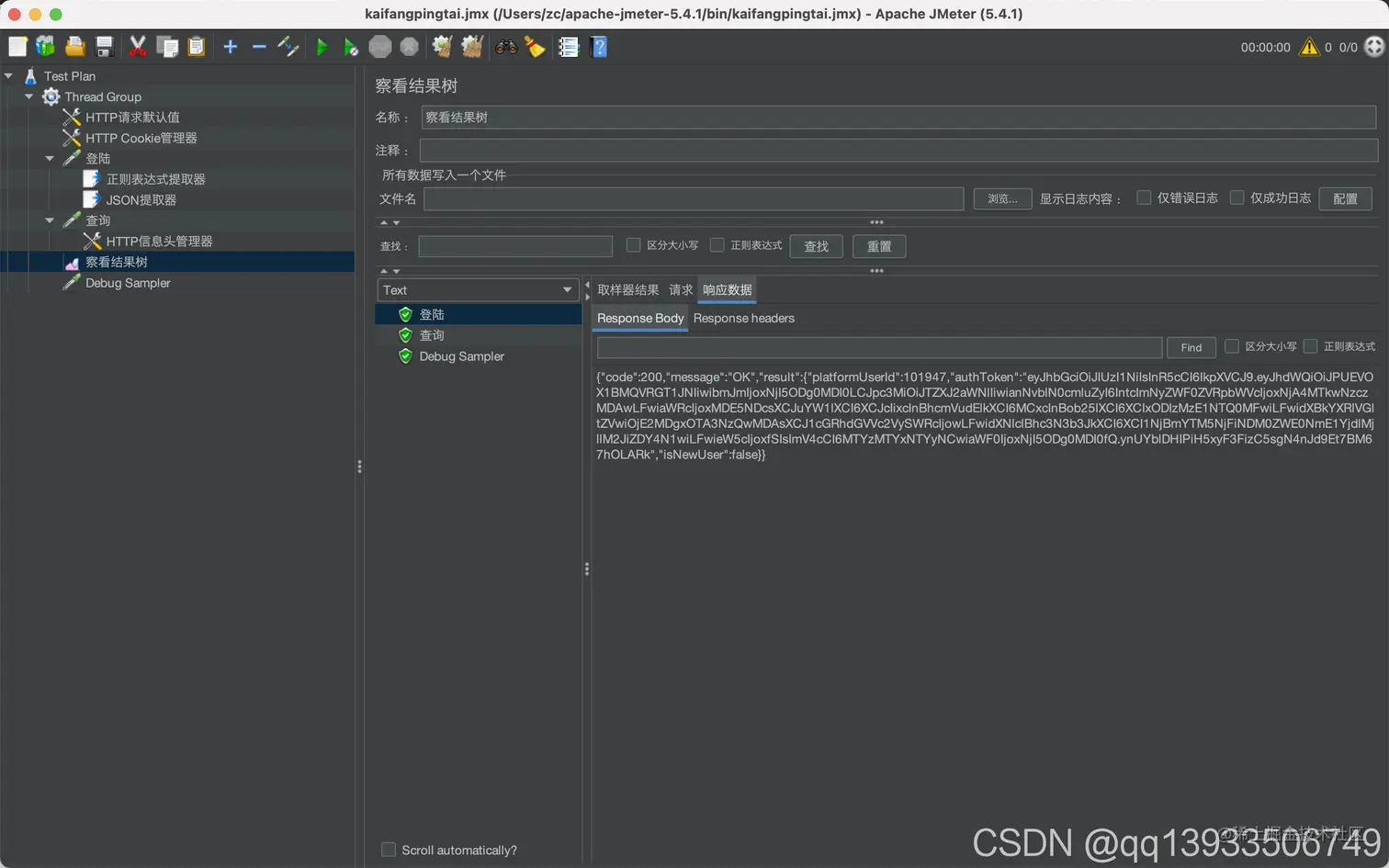The width and height of the screenshot is (1389, 868).
Task: Enable 仅成功日志 checkbox
Action: [1237, 197]
